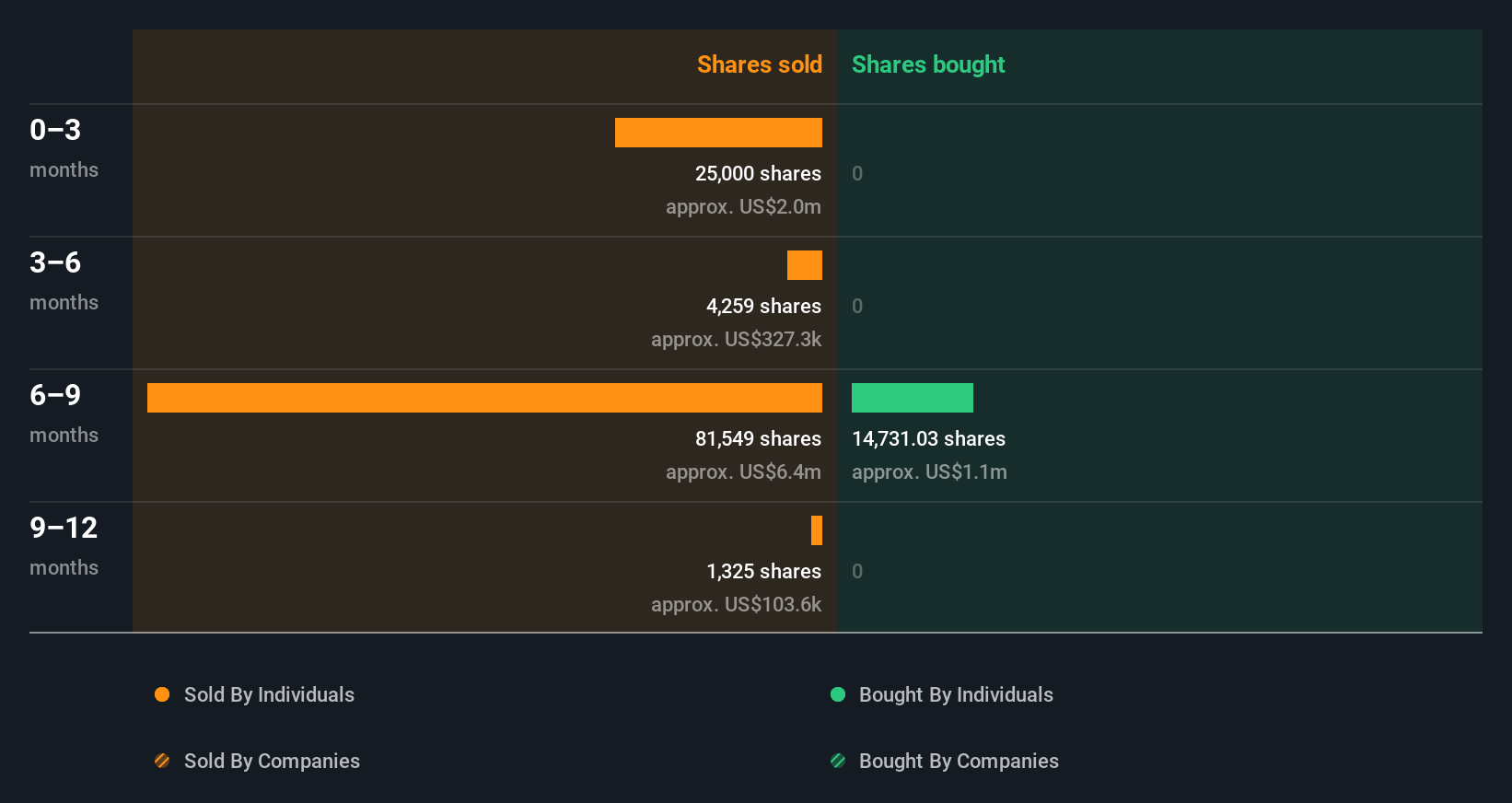Image resolution: width=1512 pixels, height=803 pixels.
Task: Select the 6–9 months row label
Action: click(x=64, y=413)
